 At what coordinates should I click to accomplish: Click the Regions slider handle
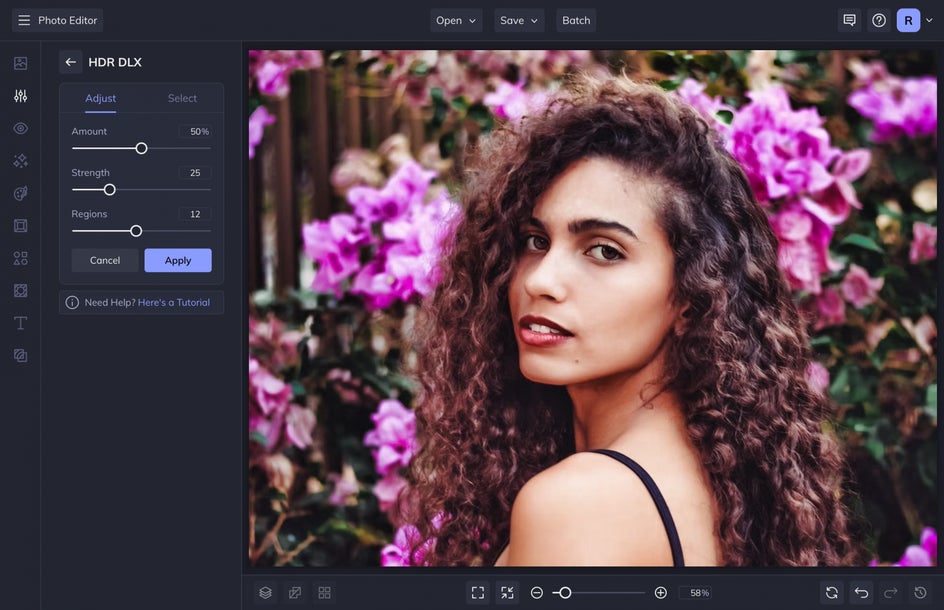point(136,231)
